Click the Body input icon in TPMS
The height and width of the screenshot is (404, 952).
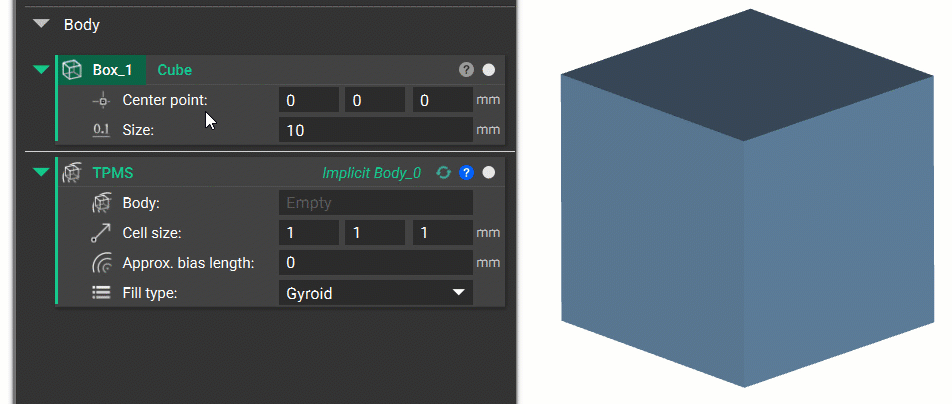[x=101, y=203]
